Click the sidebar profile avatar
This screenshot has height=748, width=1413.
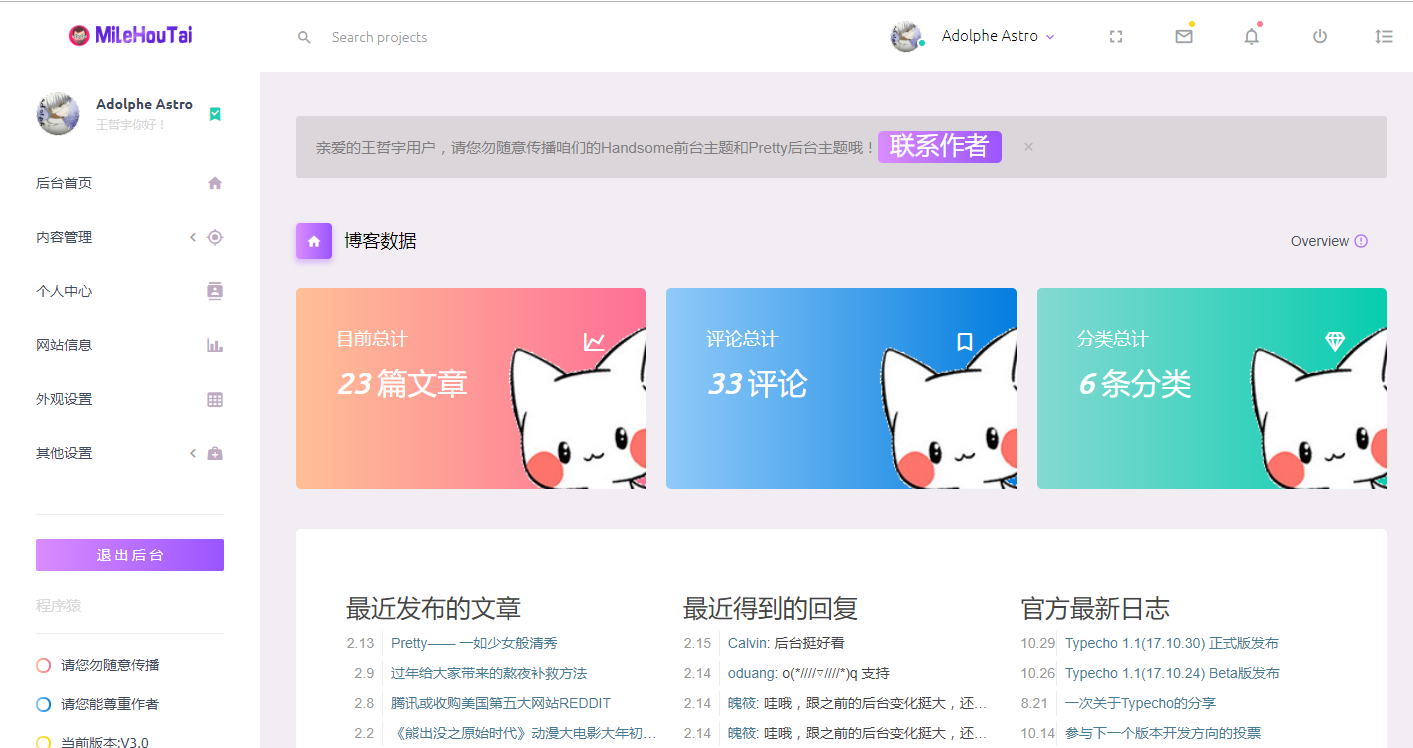coord(58,114)
